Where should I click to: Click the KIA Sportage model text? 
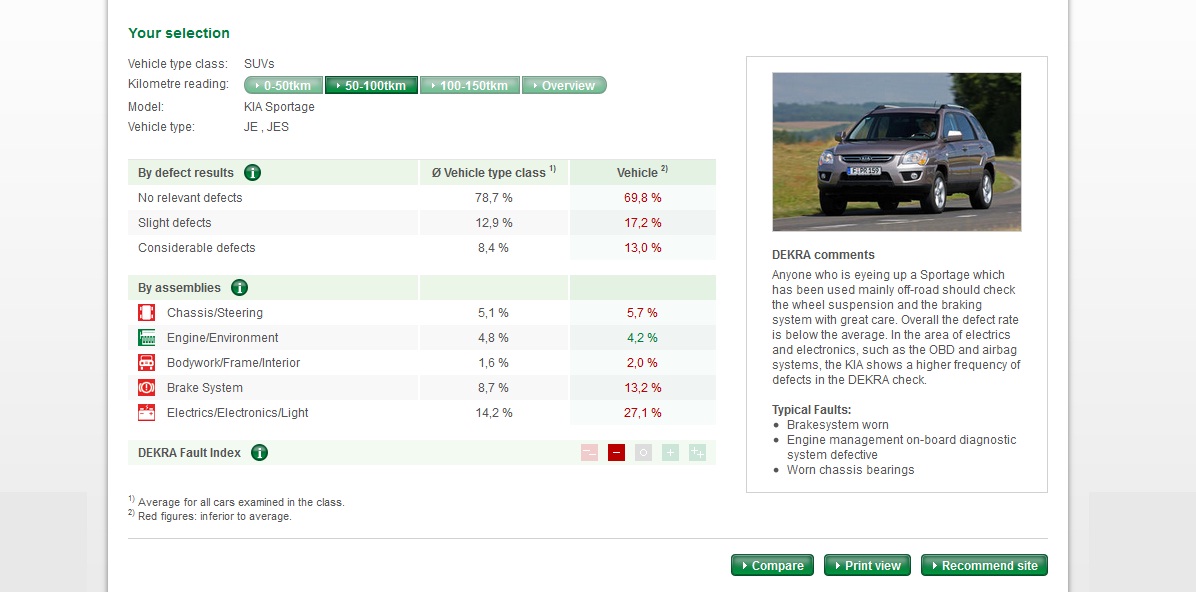click(279, 107)
